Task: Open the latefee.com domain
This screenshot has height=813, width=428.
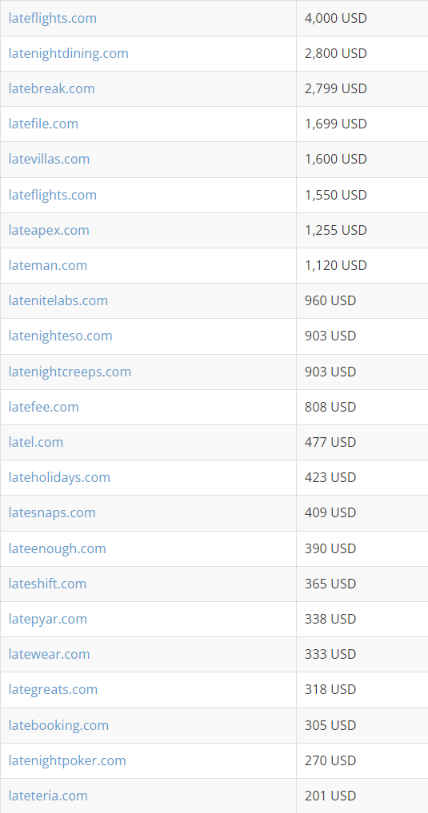Action: [x=44, y=407]
